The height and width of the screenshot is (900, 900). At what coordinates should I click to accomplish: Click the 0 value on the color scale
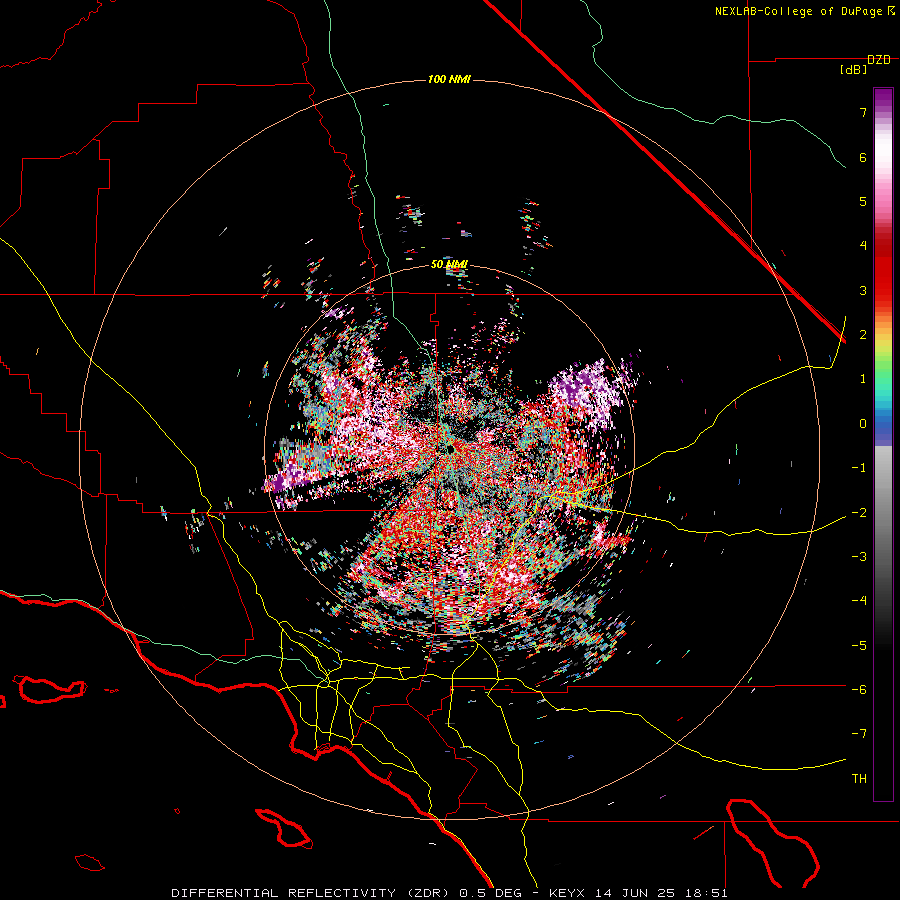863,424
